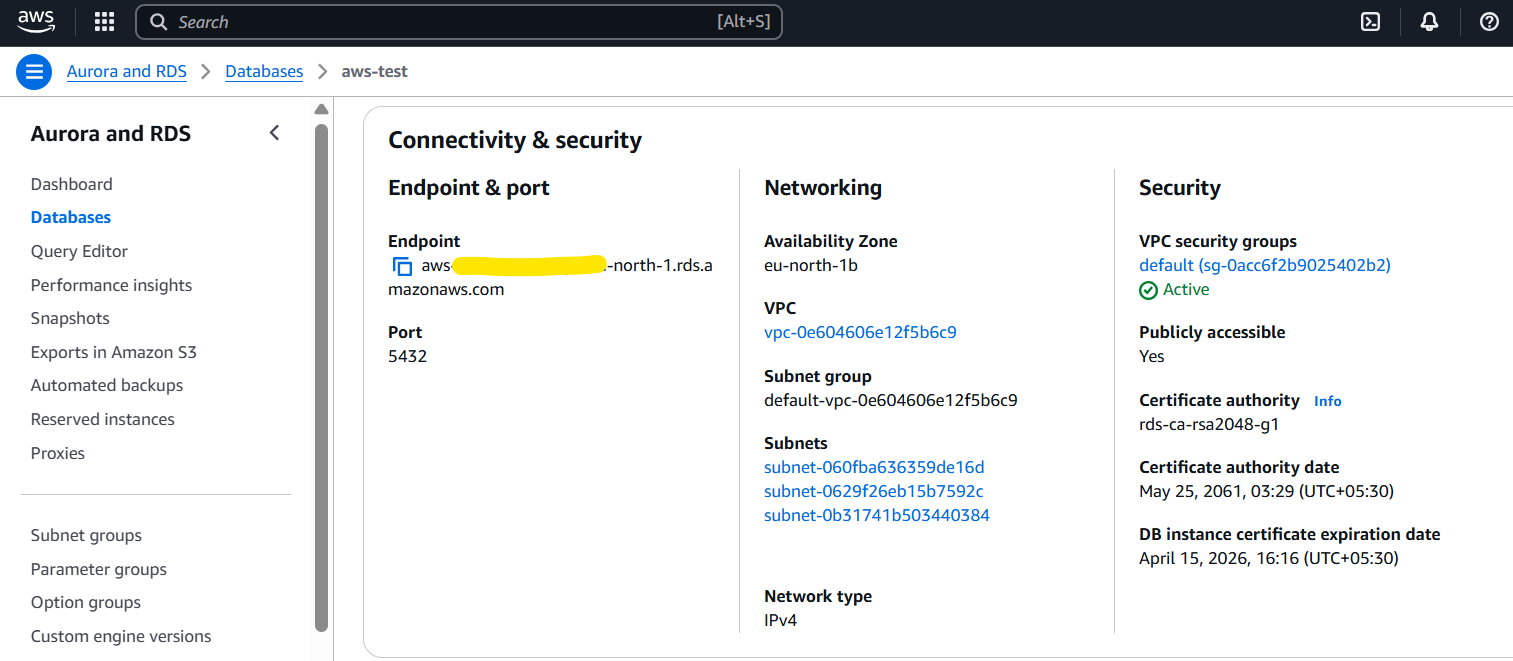The width and height of the screenshot is (1513, 661).
Task: Copy the endpoint with the copy icon
Action: click(402, 266)
